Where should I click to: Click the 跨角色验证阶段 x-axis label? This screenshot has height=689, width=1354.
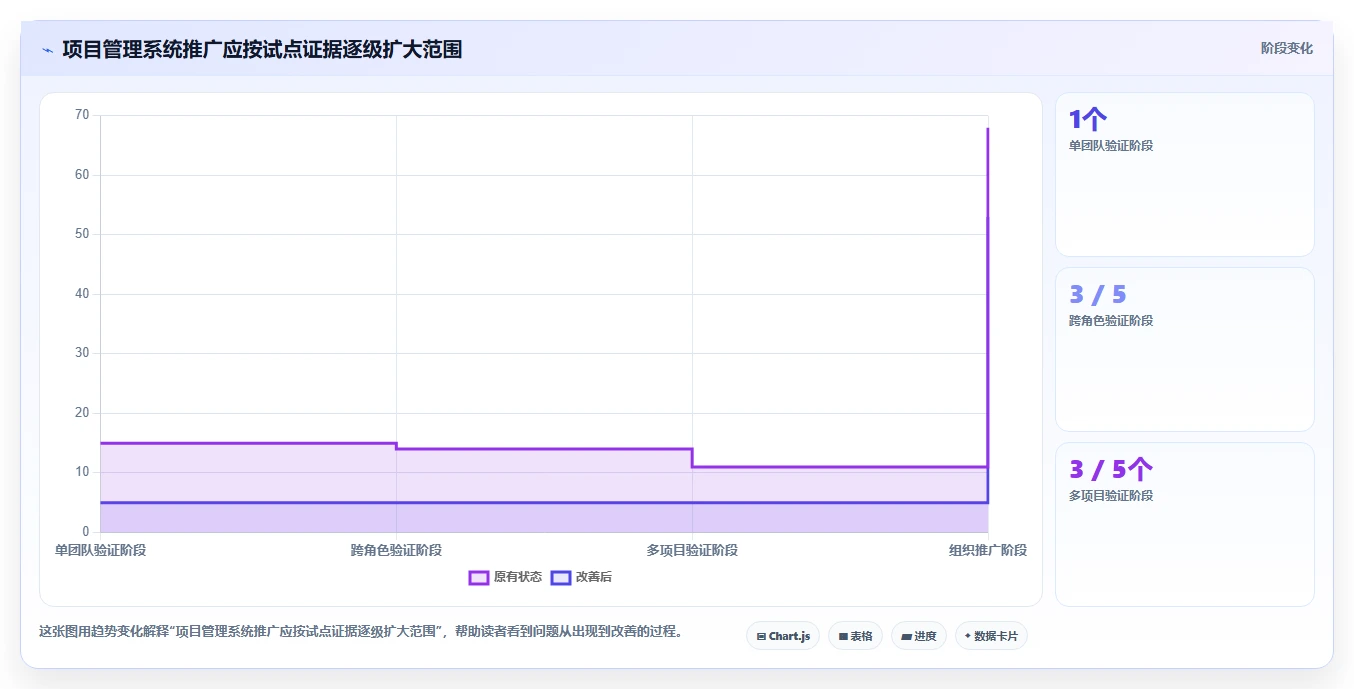(396, 550)
